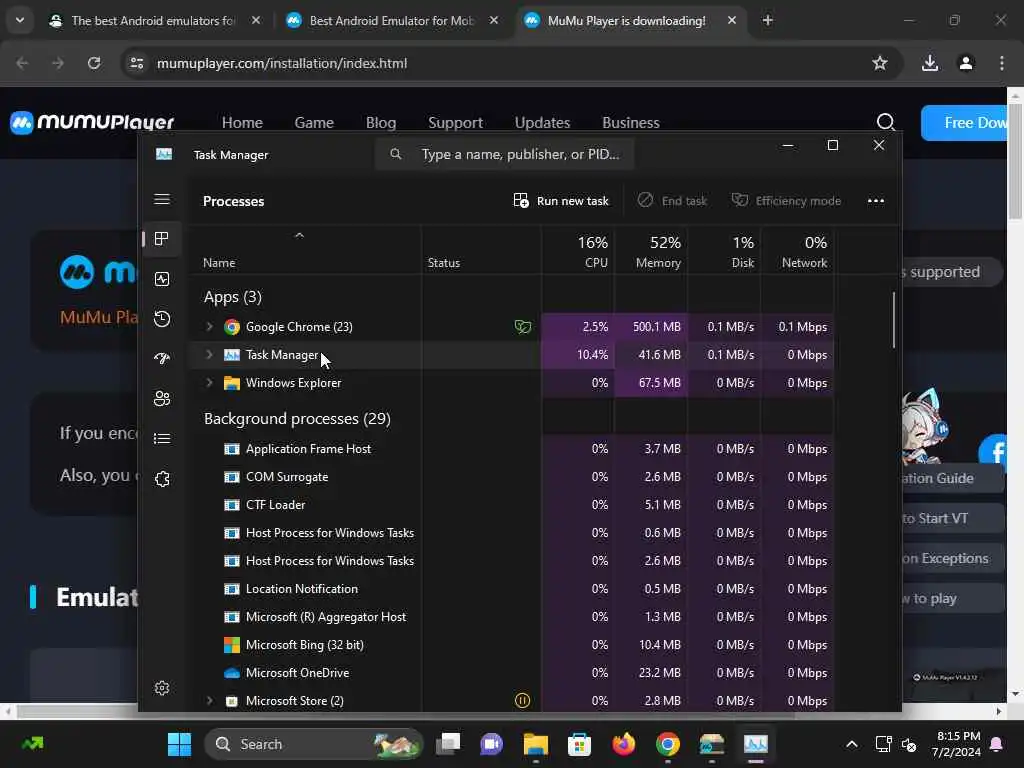Image resolution: width=1024 pixels, height=768 pixels.
Task: Click the Status column header
Action: coord(481,251)
